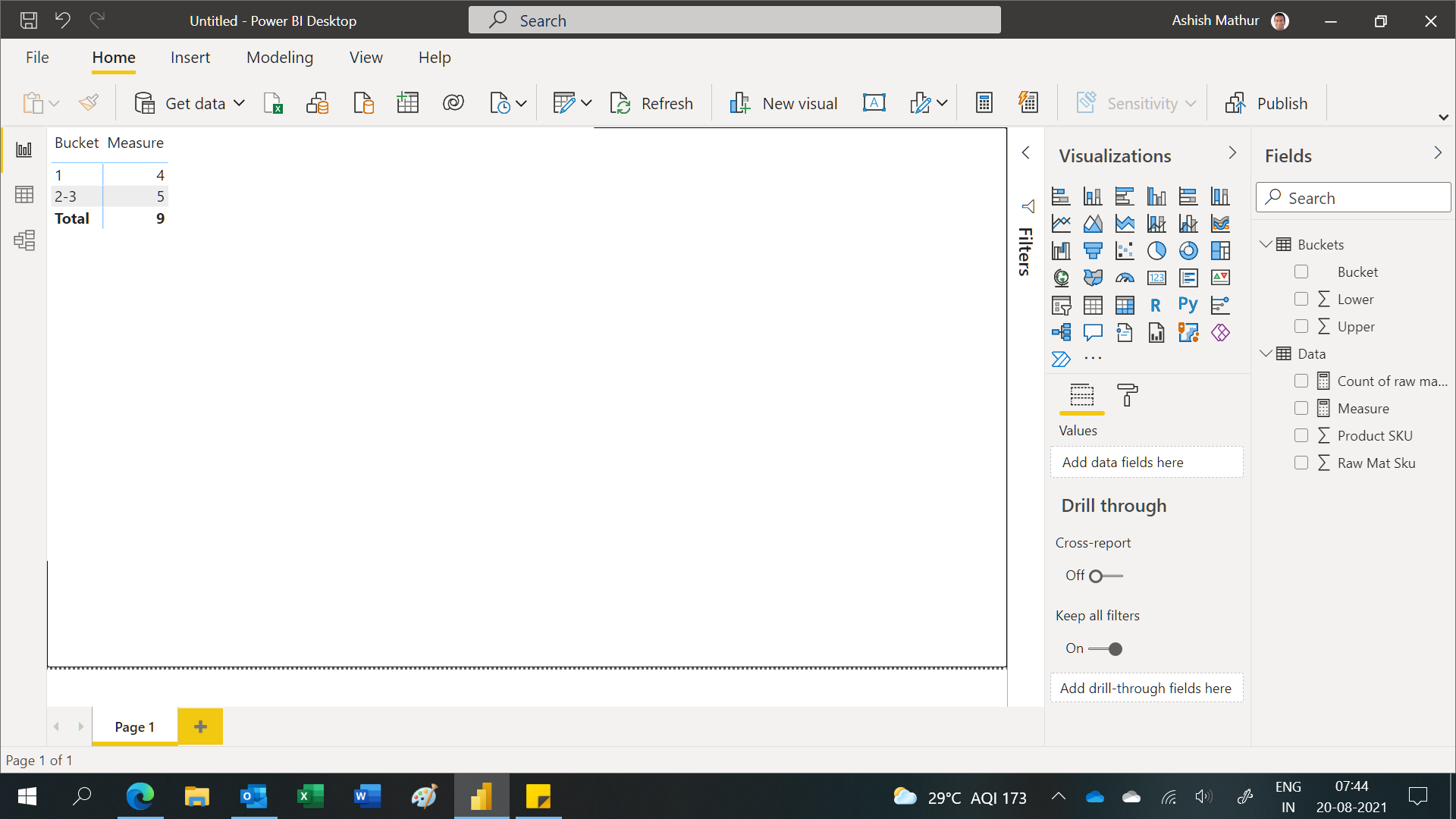Collapse the Data table in Fields

tap(1266, 353)
